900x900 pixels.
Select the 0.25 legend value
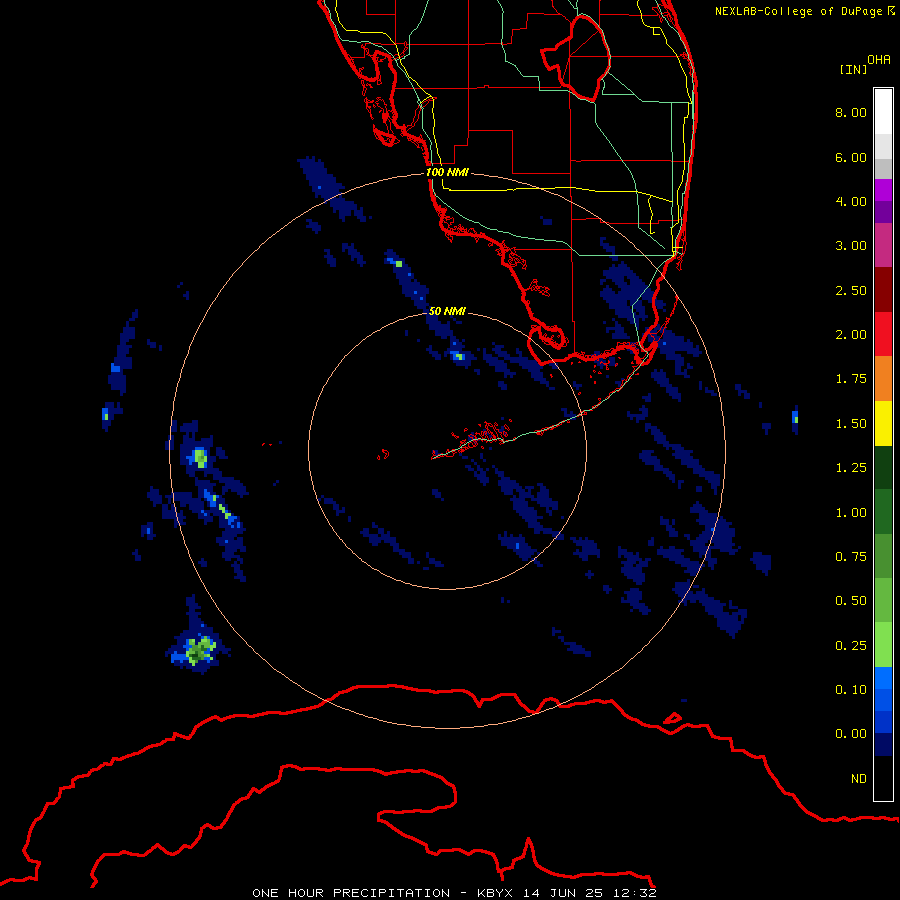[851, 646]
